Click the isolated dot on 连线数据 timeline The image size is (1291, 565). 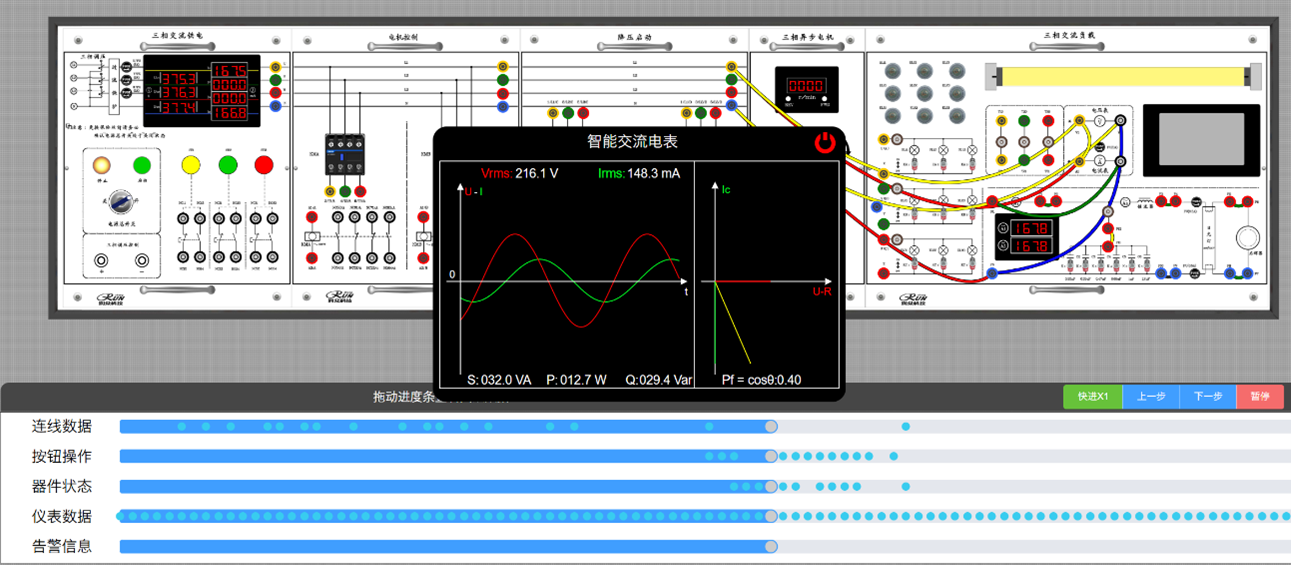[x=906, y=427]
